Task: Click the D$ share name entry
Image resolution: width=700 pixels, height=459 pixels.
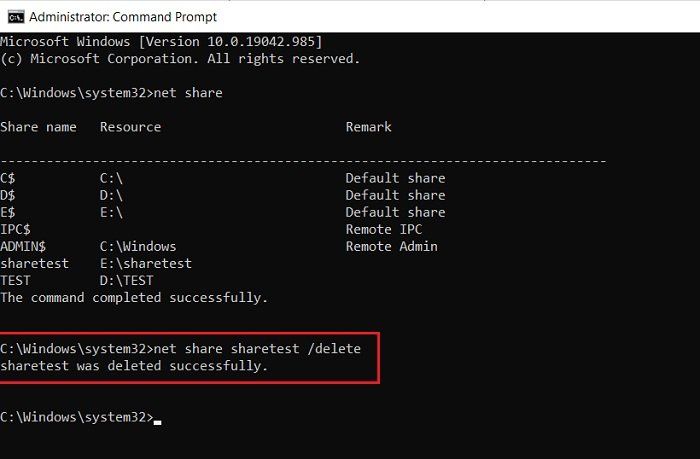Action: tap(8, 195)
